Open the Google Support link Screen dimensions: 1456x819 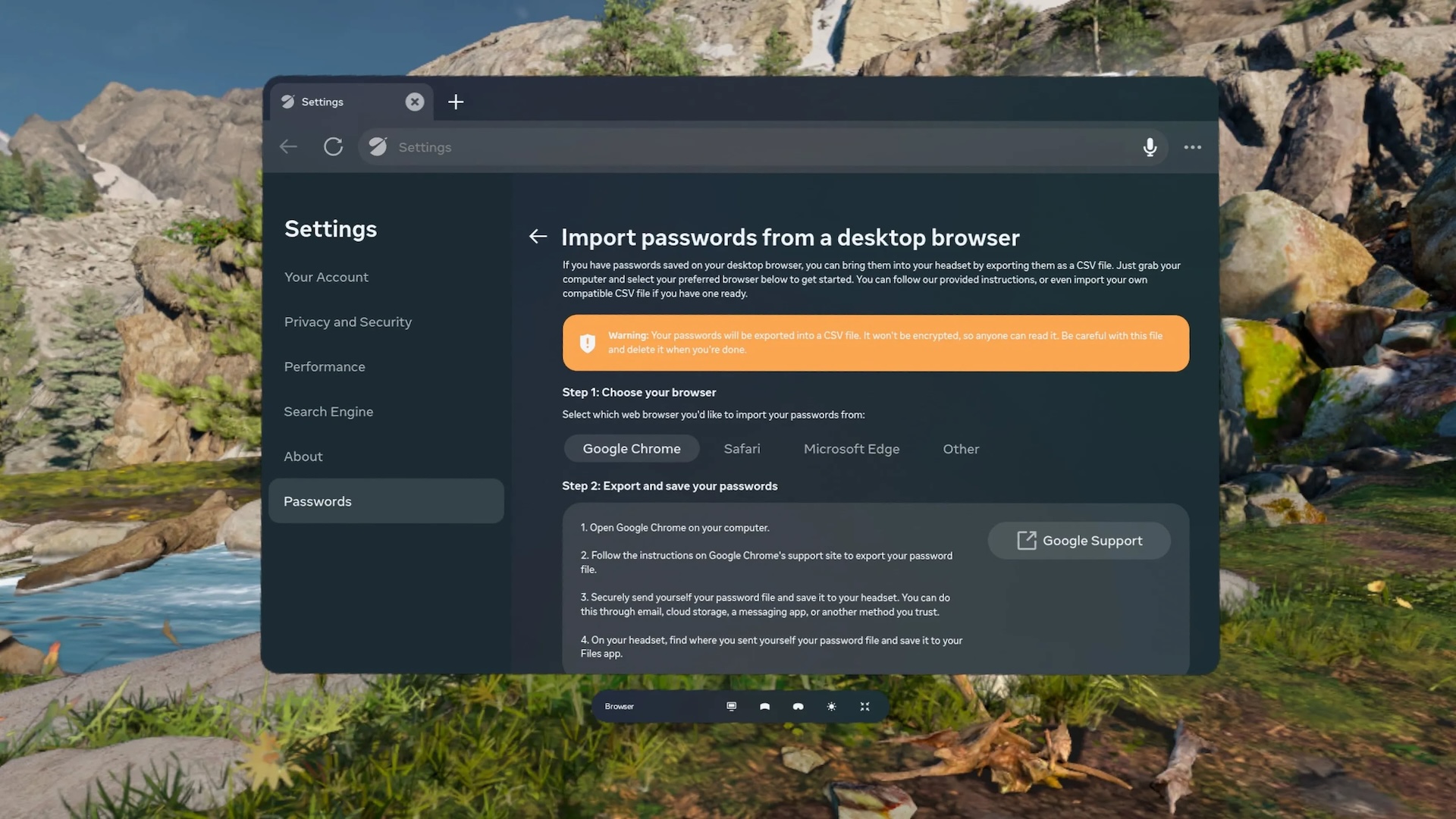(1078, 541)
